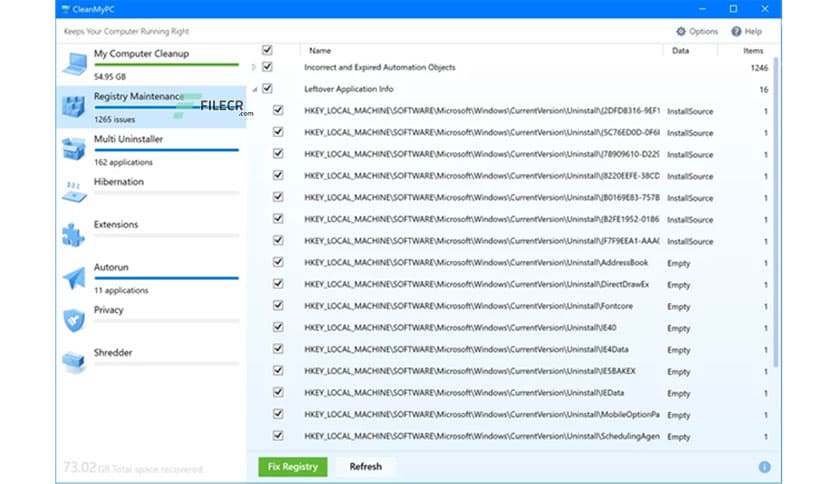Uncheck Incorrect and Expired Automation Objects checkbox
This screenshot has height=484, width=836.
(267, 67)
